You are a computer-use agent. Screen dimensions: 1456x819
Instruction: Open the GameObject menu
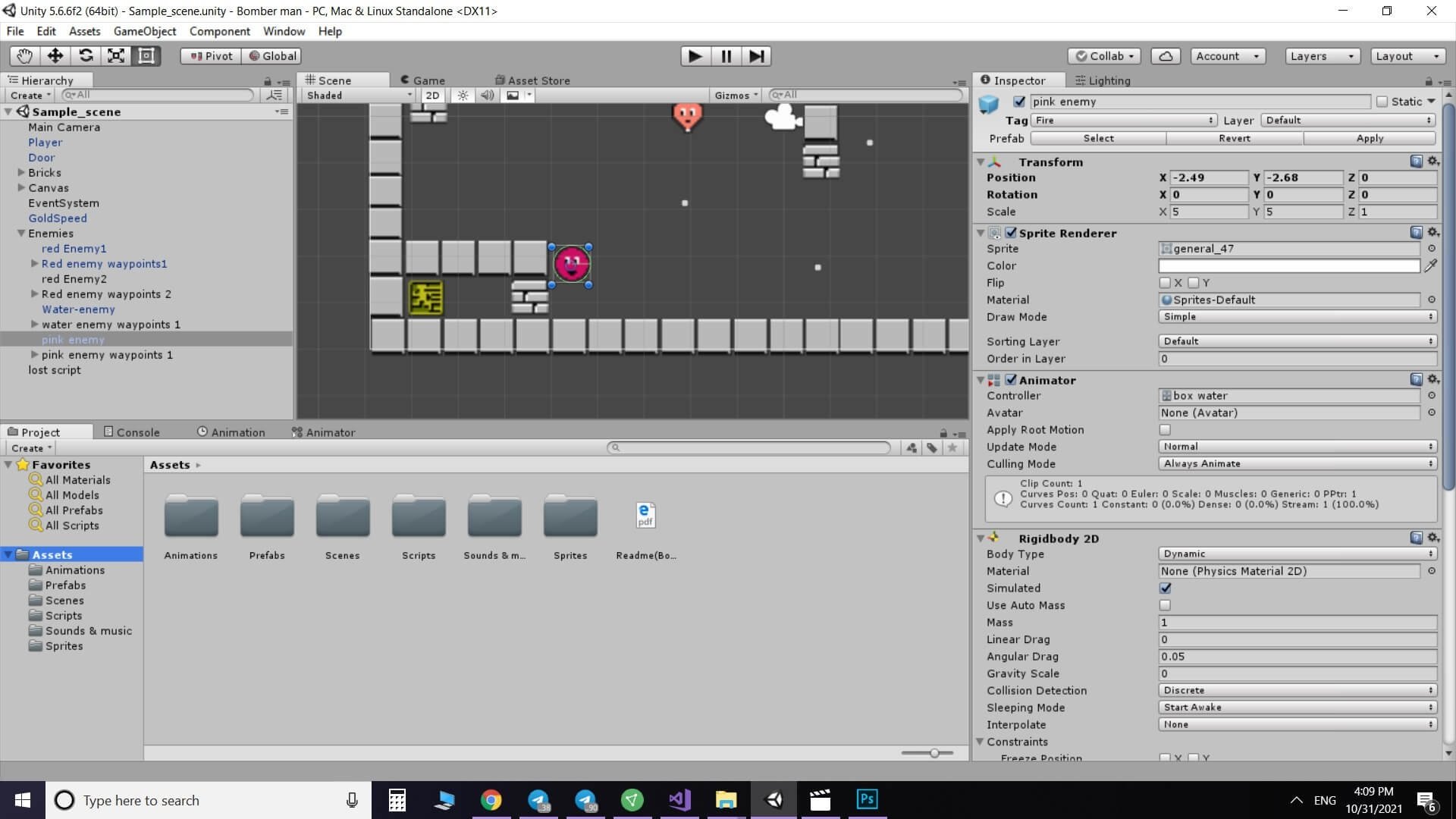click(x=145, y=31)
